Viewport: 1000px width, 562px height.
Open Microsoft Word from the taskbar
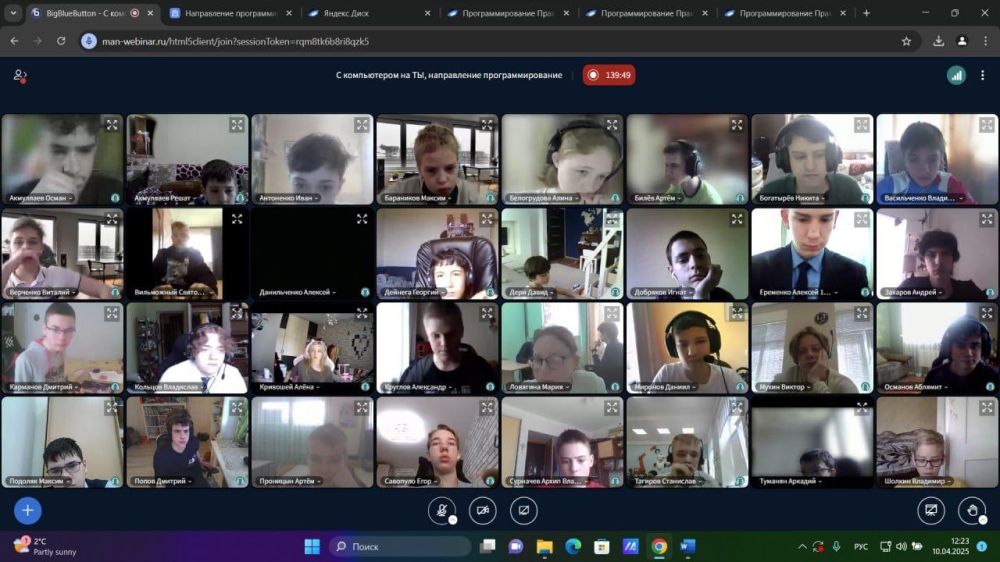click(x=688, y=546)
